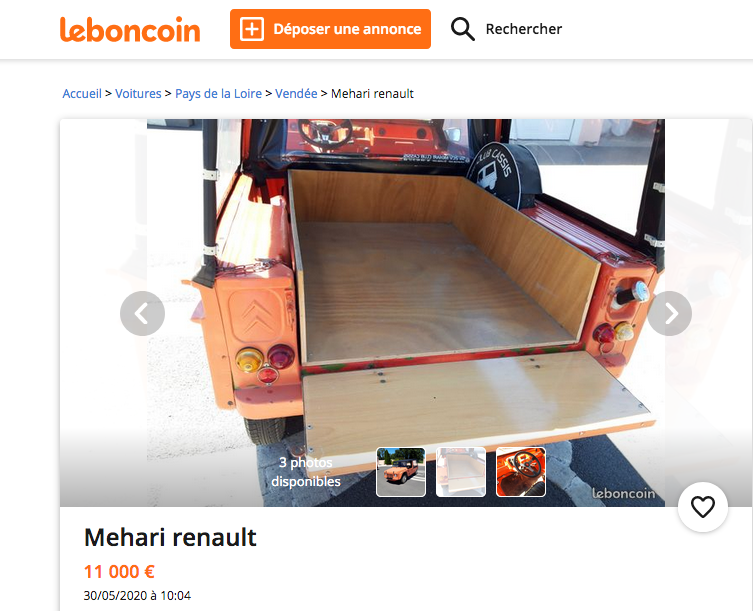Select the second thumbnail of wooden trunk

point(461,472)
